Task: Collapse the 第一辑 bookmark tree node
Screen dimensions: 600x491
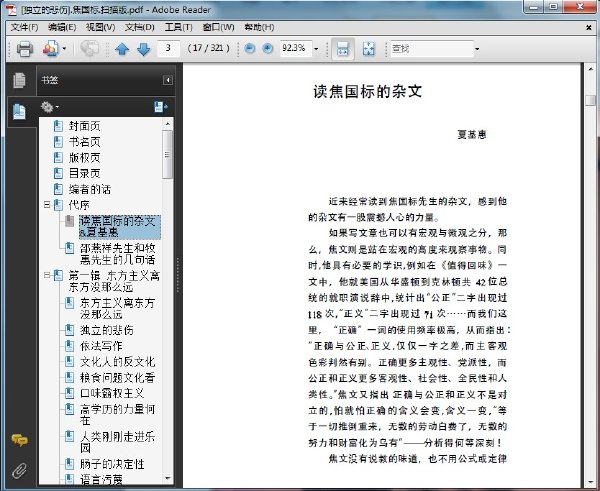Action: click(47, 275)
